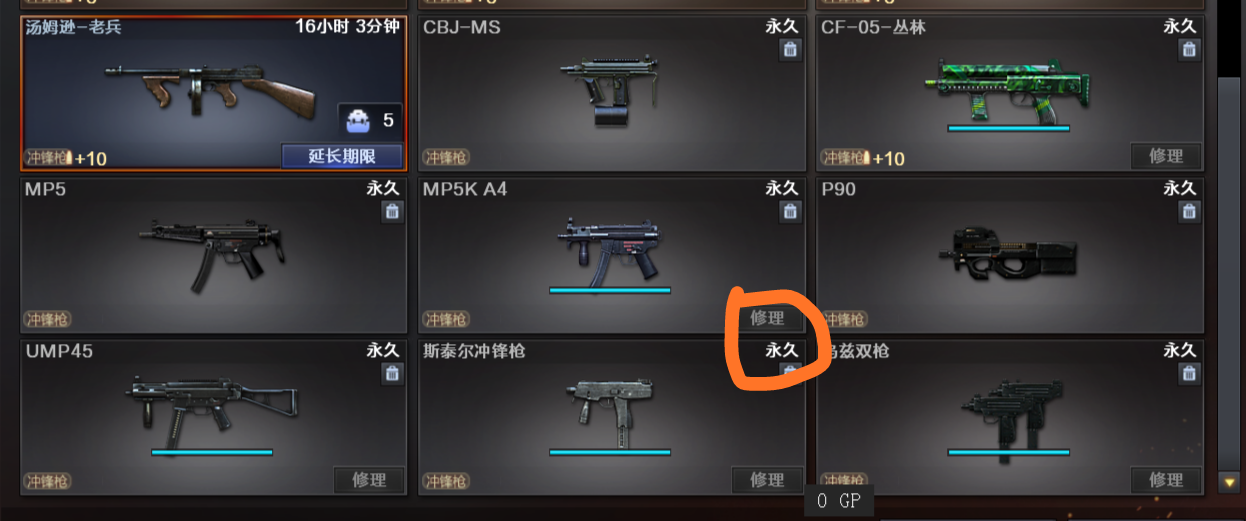Repair the UMP45 weapon
1246x521 pixels.
pyautogui.click(x=369, y=480)
